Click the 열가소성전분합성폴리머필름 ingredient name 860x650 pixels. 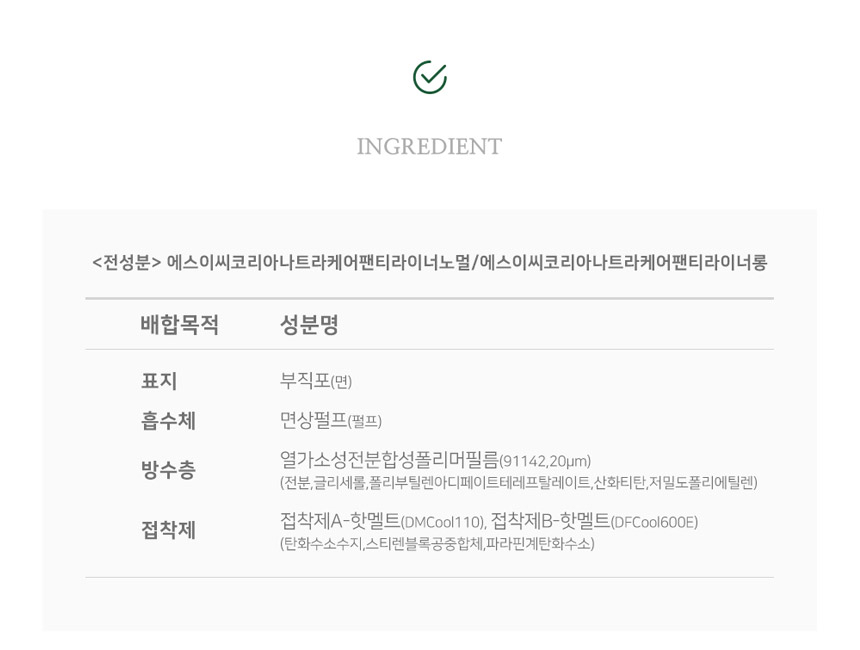[x=389, y=460]
